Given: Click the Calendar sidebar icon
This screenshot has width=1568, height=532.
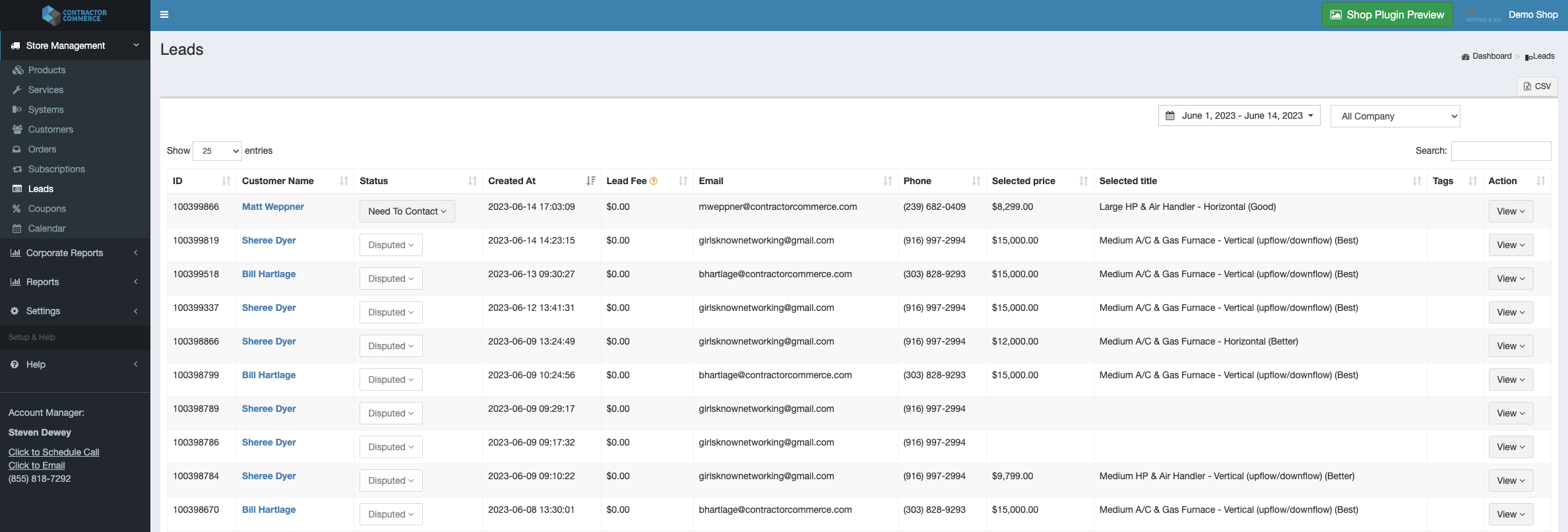Looking at the screenshot, I should tap(17, 228).
